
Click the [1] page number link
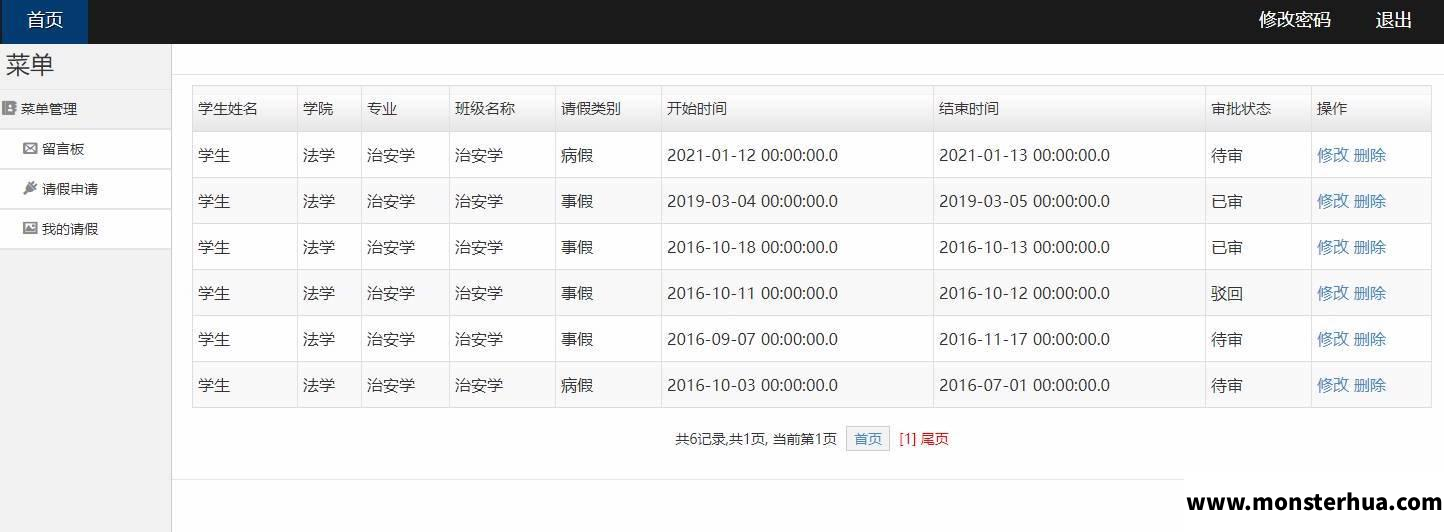(908, 438)
